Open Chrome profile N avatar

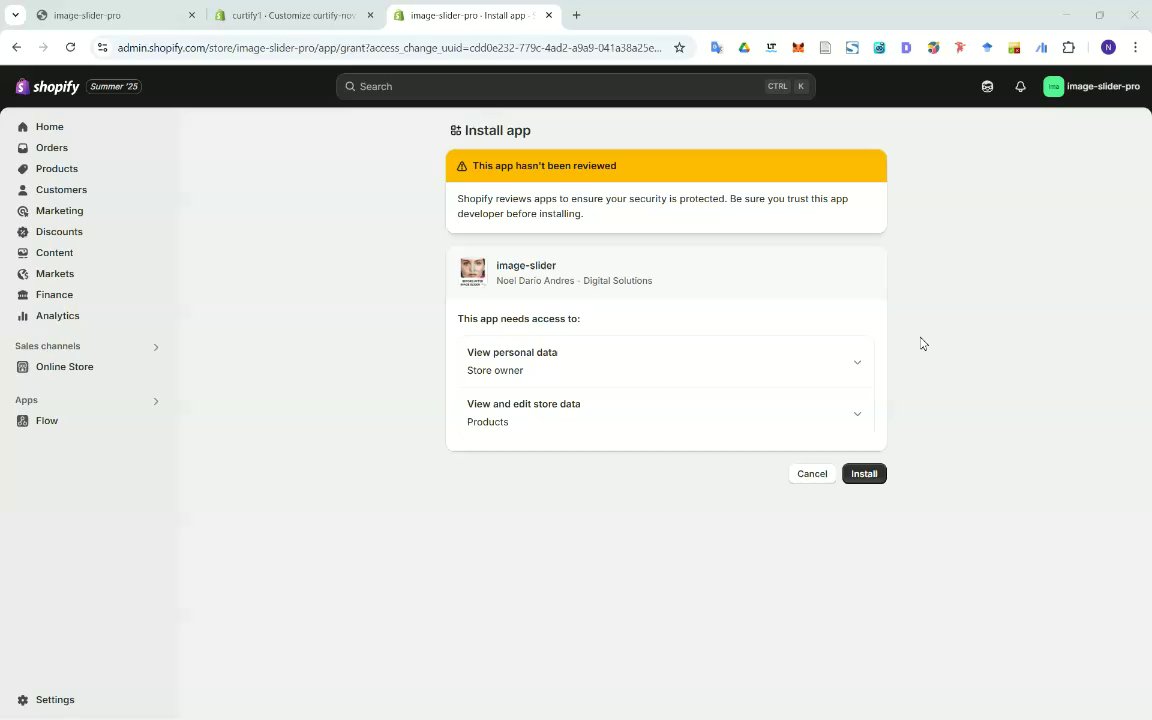click(x=1109, y=48)
